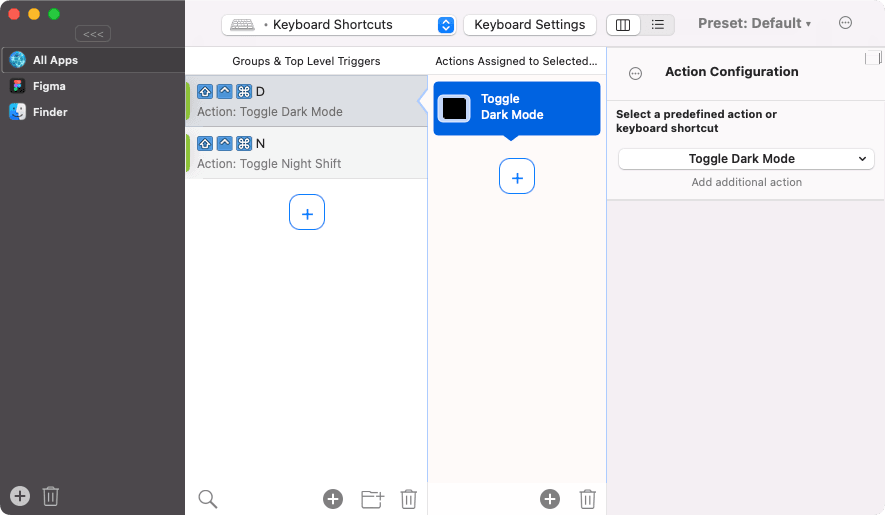The image size is (885, 515).
Task: Open the Toggle Dark Mode predefined action dropdown
Action: (746, 159)
